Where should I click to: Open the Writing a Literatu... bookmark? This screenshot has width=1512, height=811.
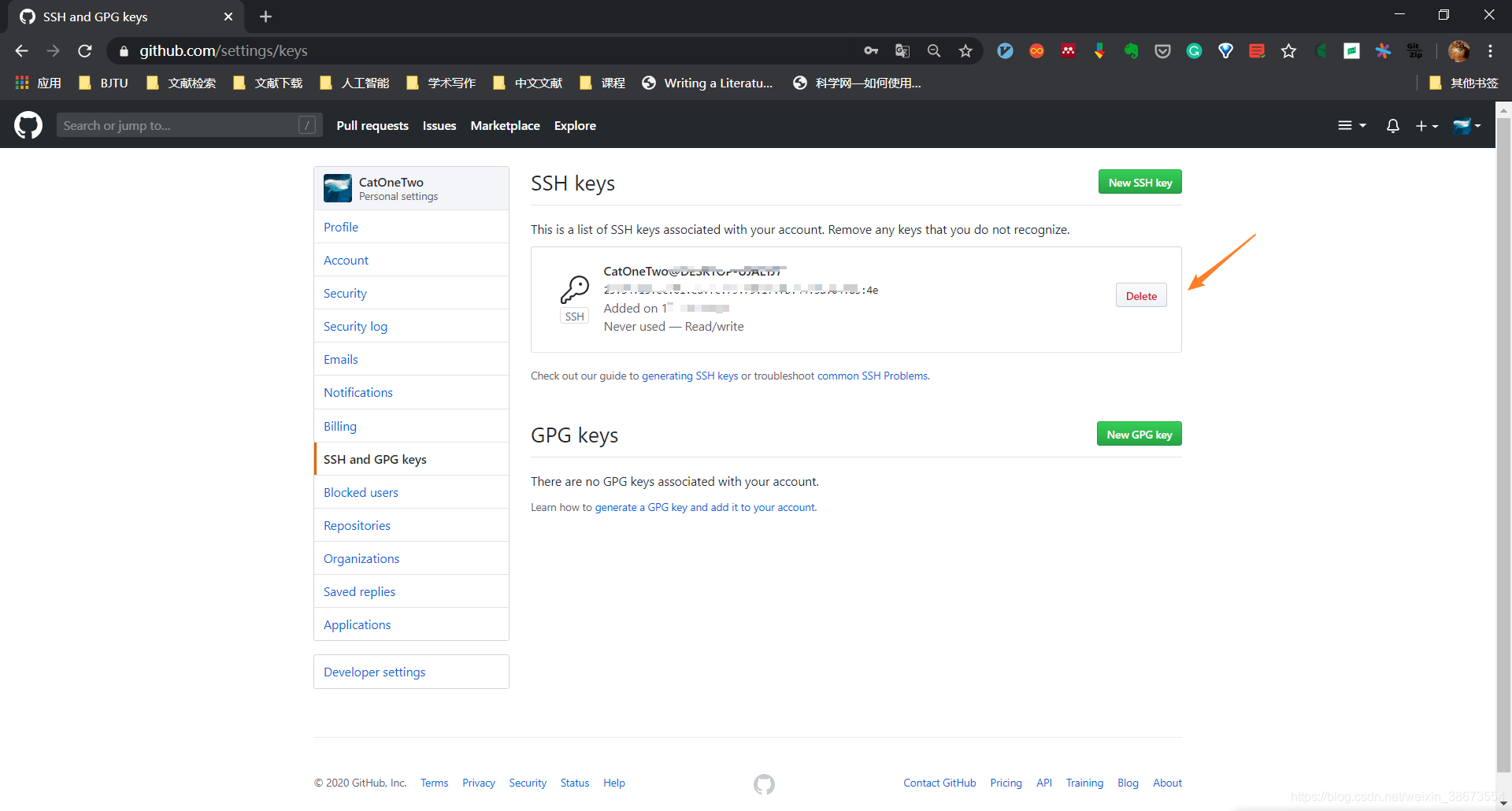[x=707, y=83]
